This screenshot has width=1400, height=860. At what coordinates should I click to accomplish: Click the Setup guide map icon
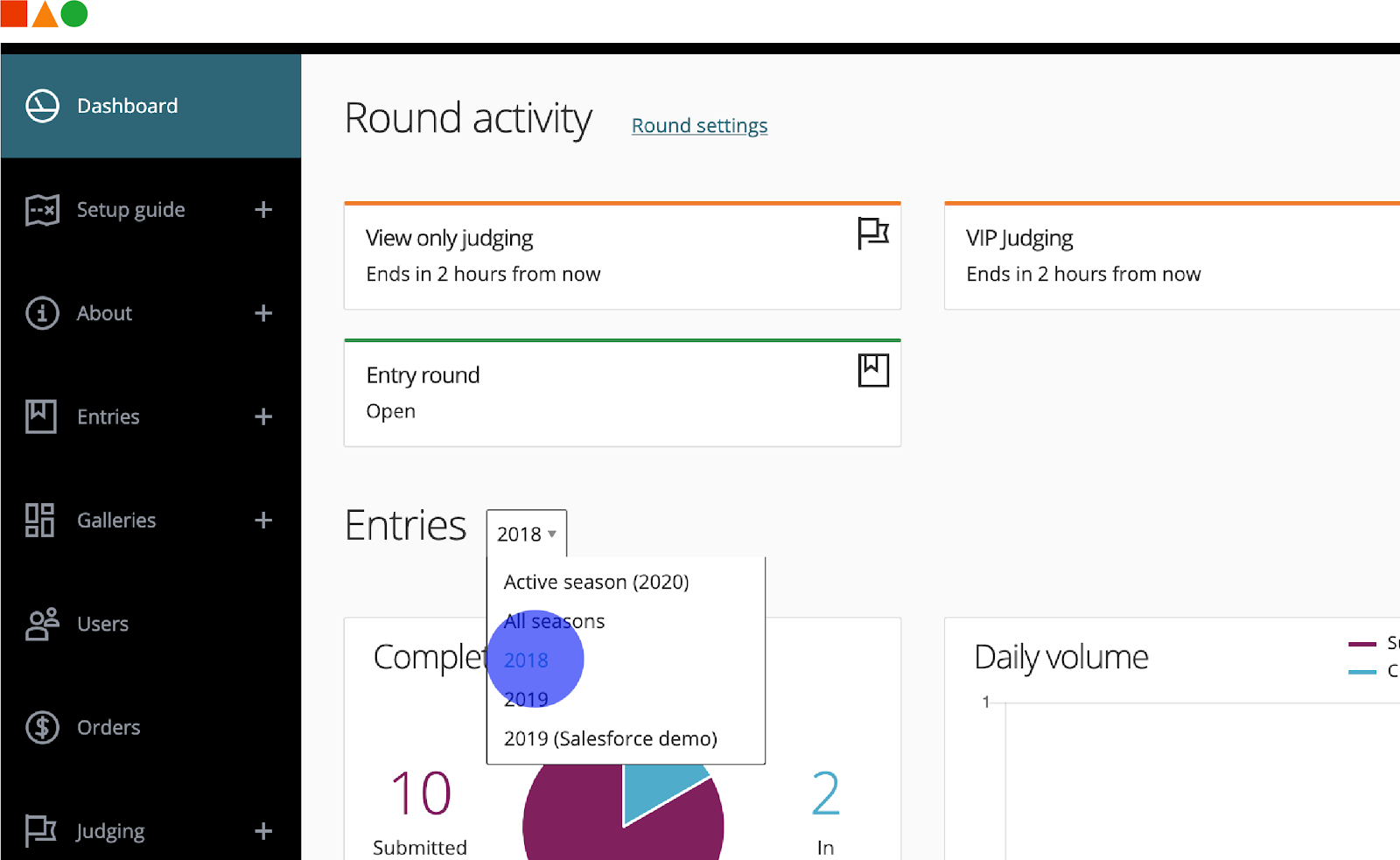pyautogui.click(x=42, y=210)
